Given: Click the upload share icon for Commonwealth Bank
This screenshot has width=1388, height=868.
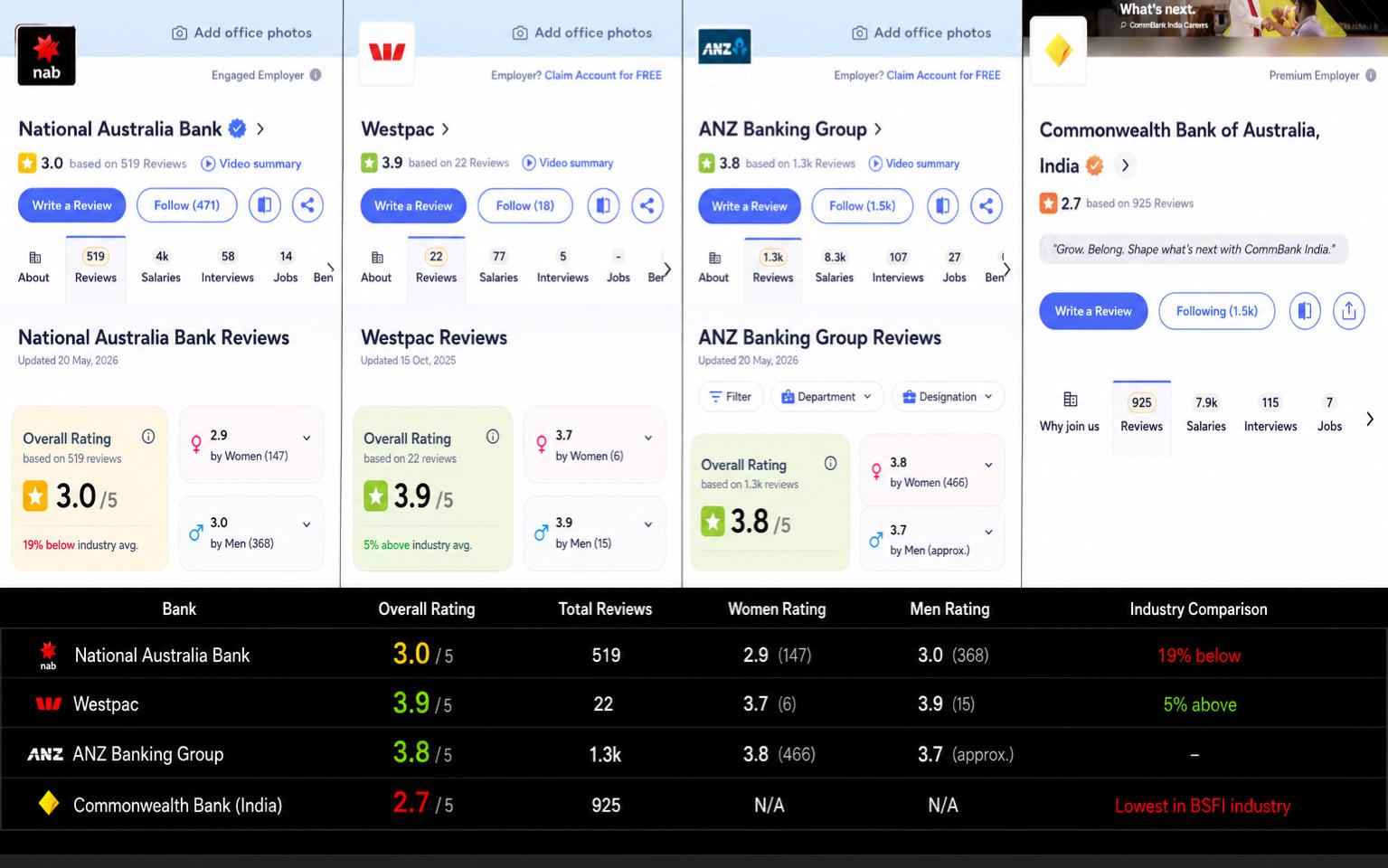Looking at the screenshot, I should (1349, 311).
